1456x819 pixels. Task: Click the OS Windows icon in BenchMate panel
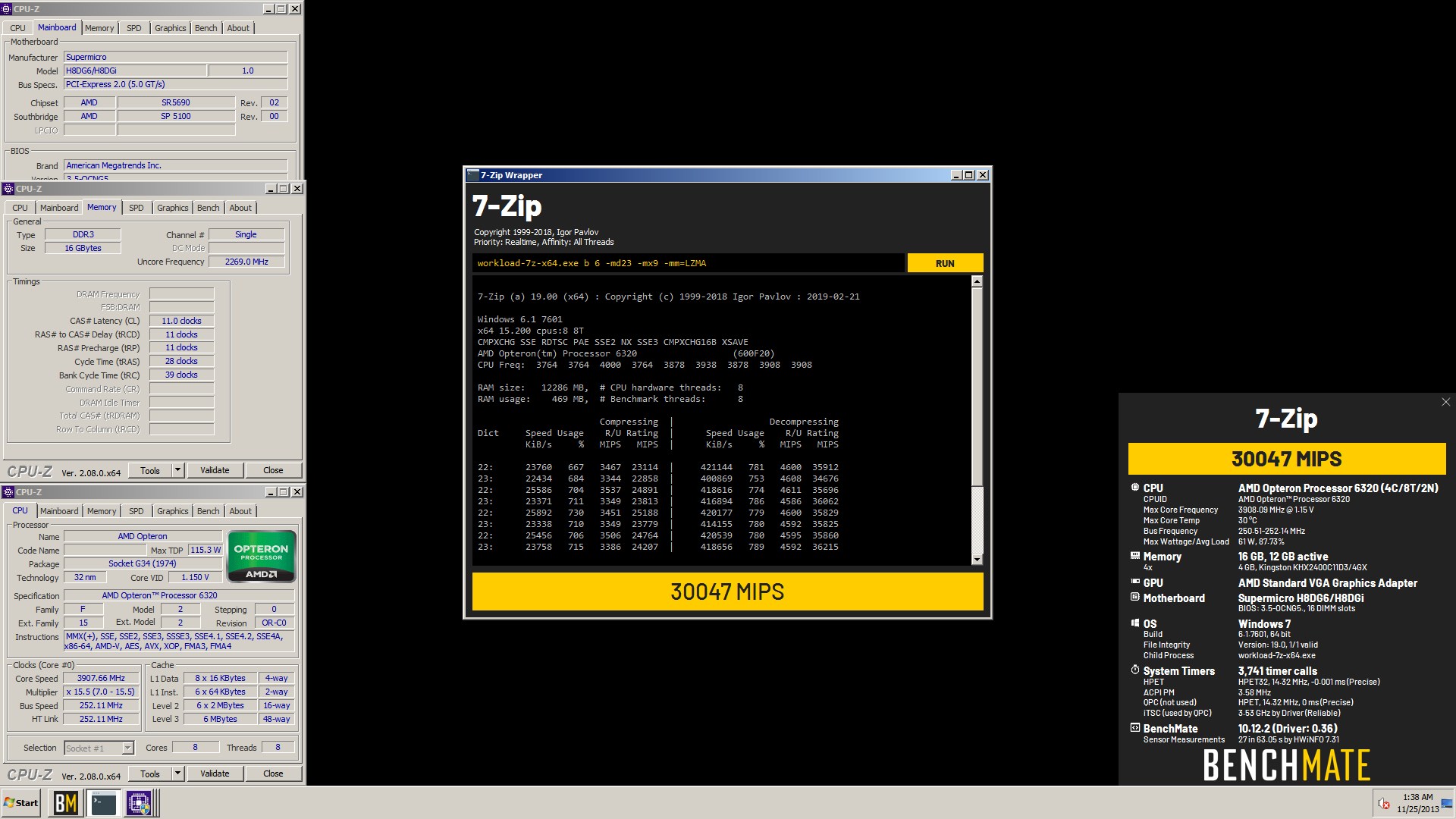(1134, 623)
